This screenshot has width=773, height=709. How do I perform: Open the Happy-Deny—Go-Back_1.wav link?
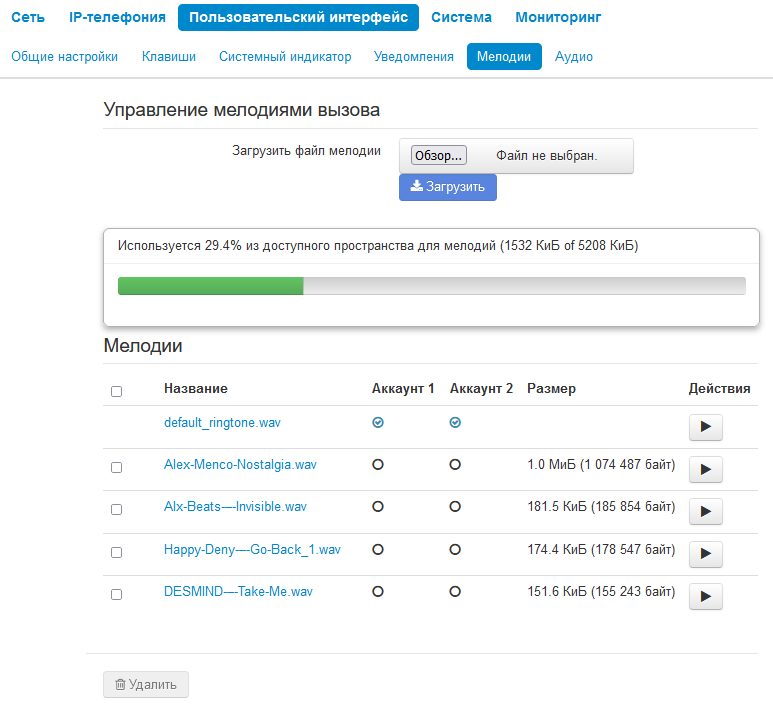(x=252, y=549)
